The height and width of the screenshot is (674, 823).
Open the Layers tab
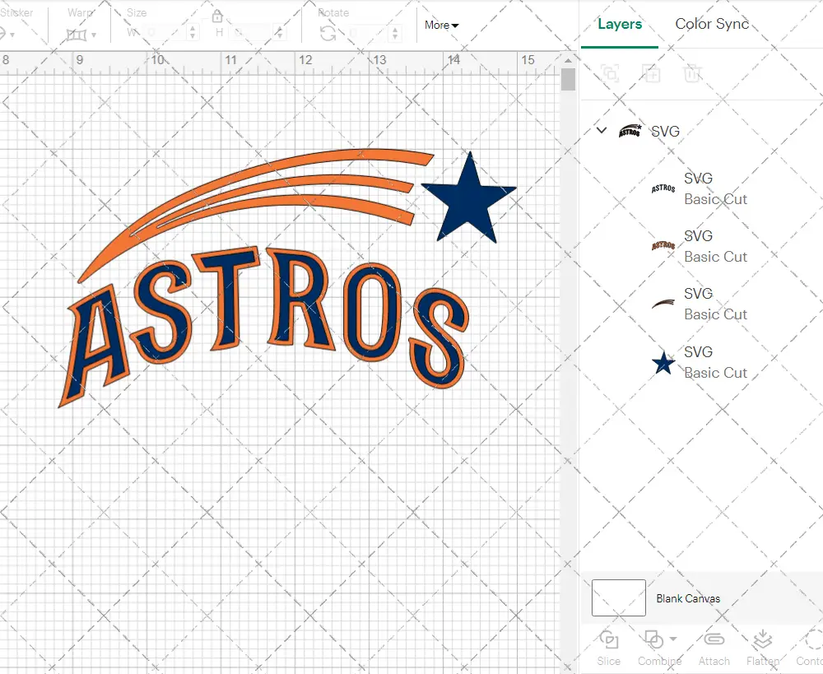click(x=619, y=24)
